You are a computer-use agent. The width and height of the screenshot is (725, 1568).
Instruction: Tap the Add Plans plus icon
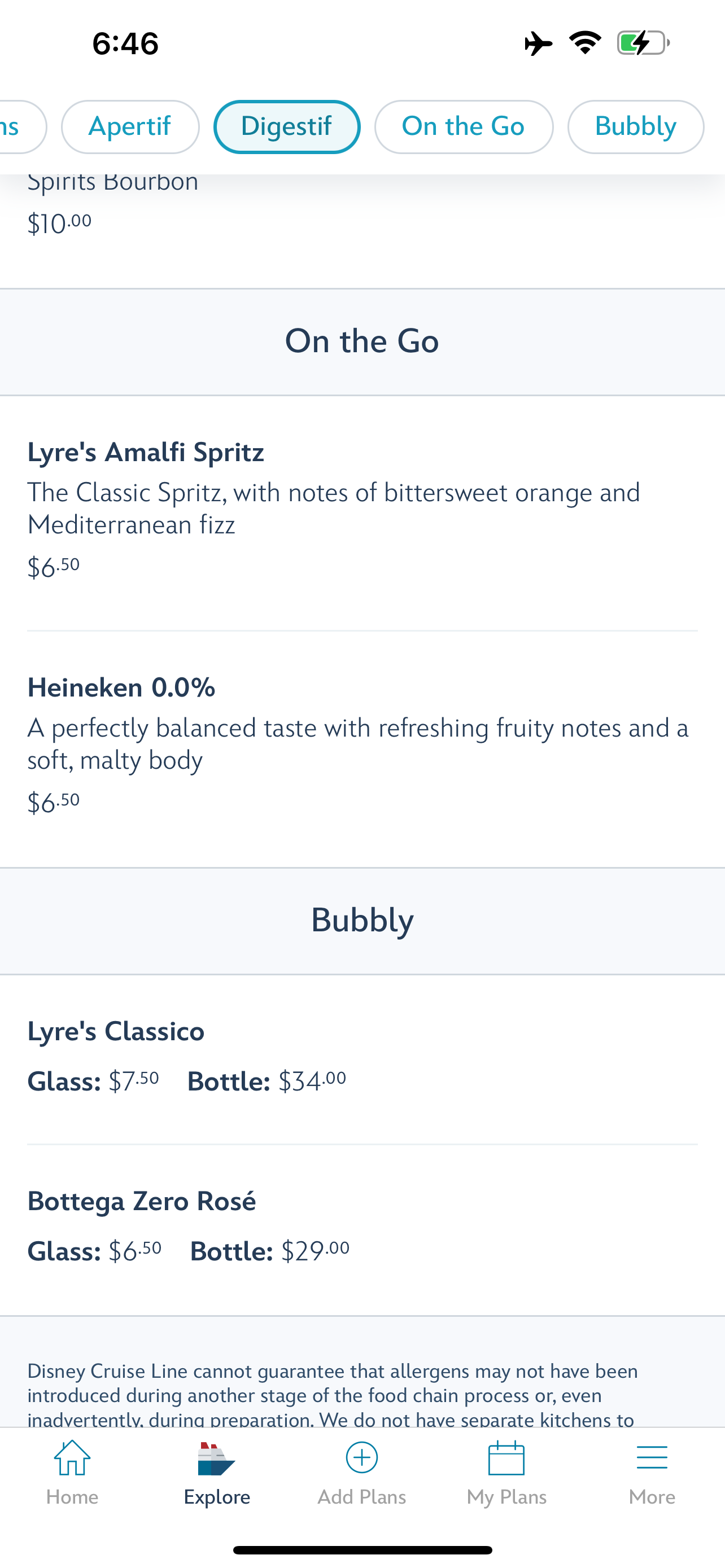point(361,1458)
